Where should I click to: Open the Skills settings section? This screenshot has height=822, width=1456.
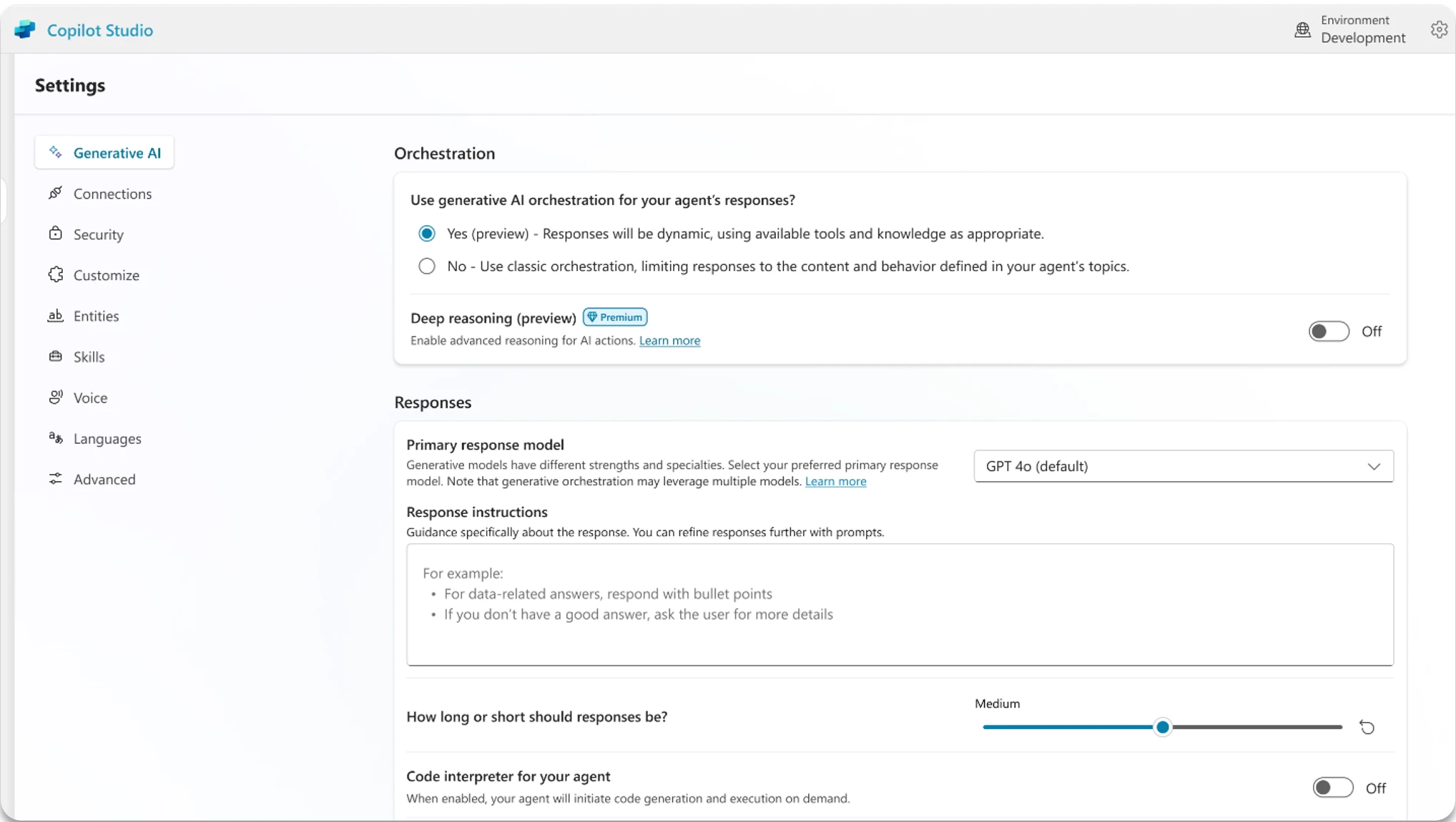[x=89, y=357]
